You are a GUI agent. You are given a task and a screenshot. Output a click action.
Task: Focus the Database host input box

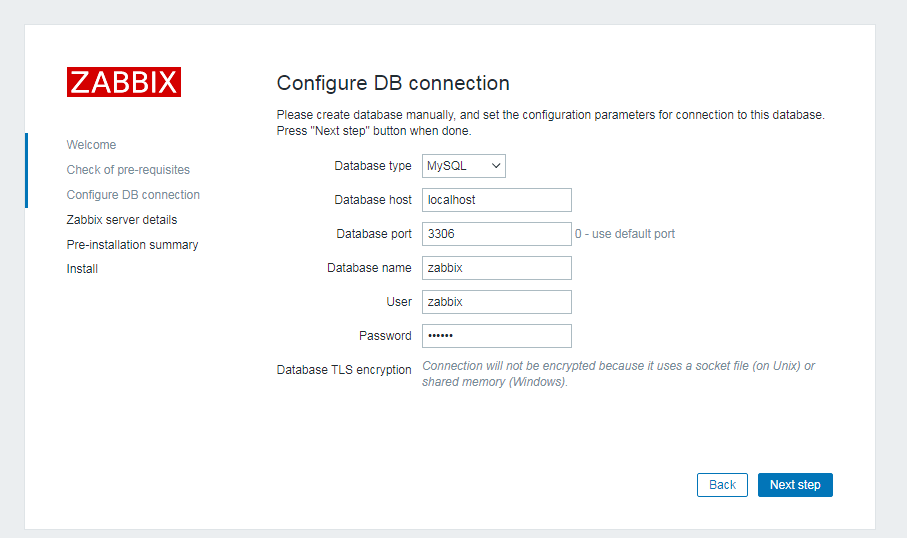[496, 200]
